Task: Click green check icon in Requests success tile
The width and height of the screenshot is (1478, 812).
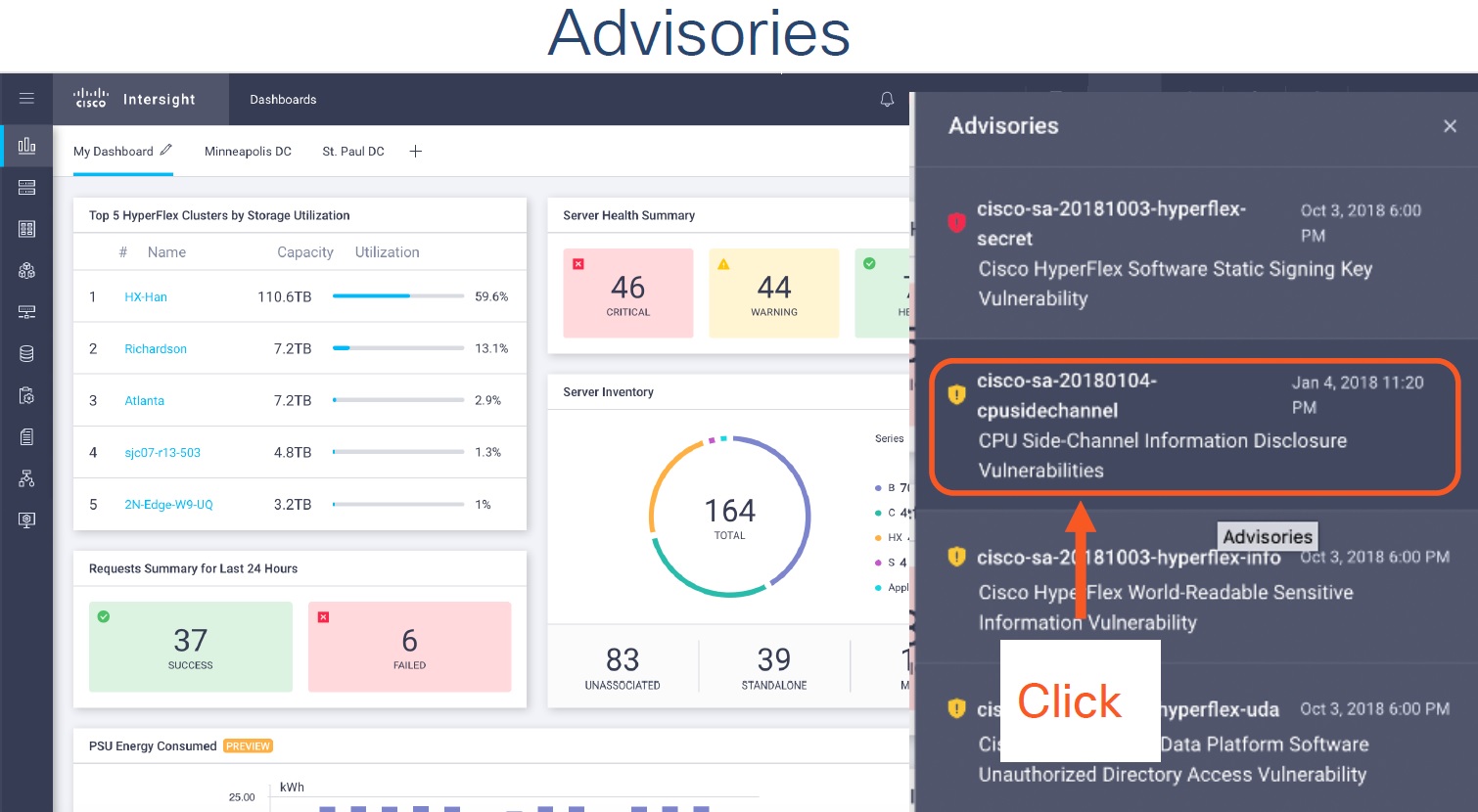Action: [104, 616]
